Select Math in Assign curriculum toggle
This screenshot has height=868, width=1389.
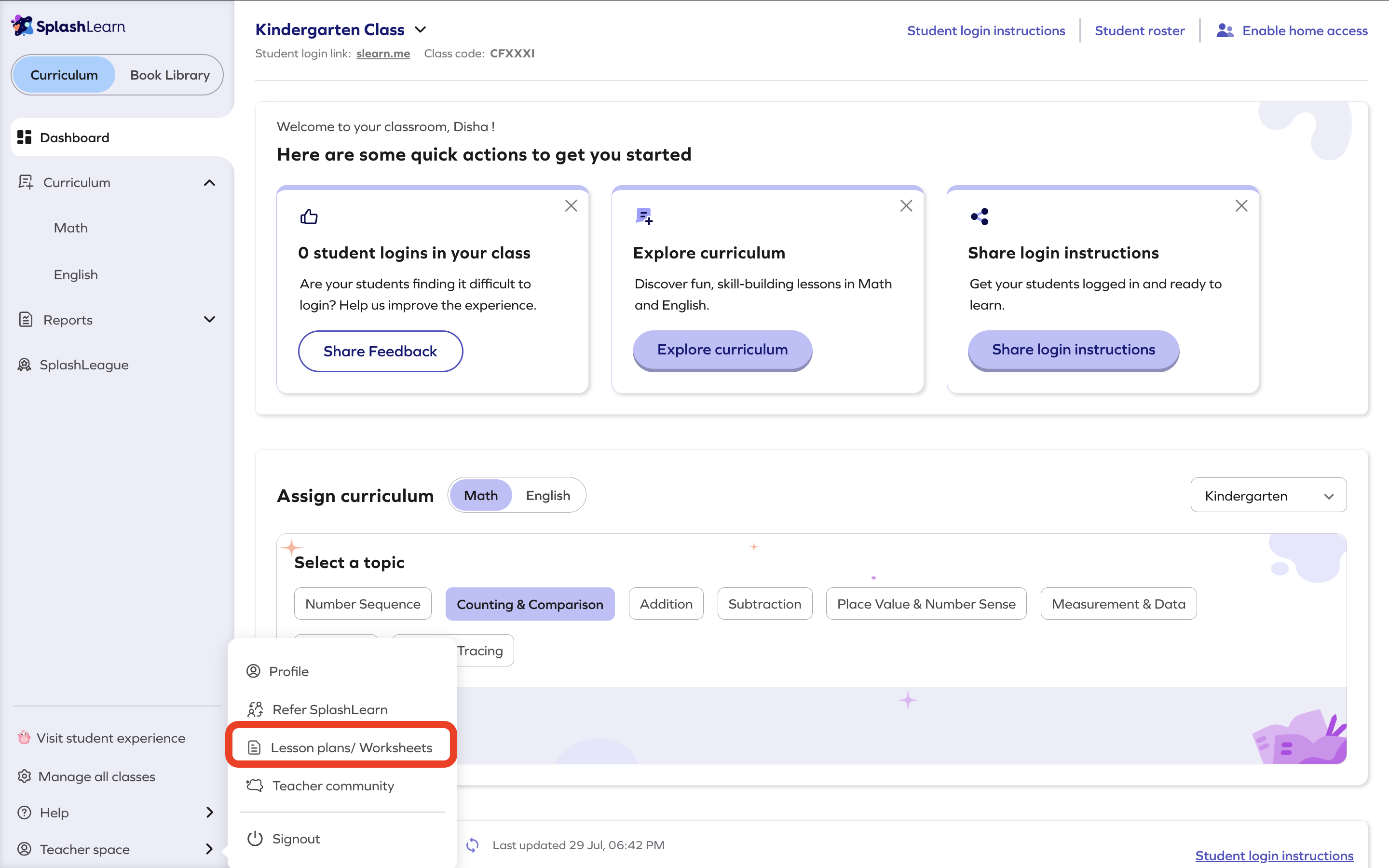click(x=481, y=495)
